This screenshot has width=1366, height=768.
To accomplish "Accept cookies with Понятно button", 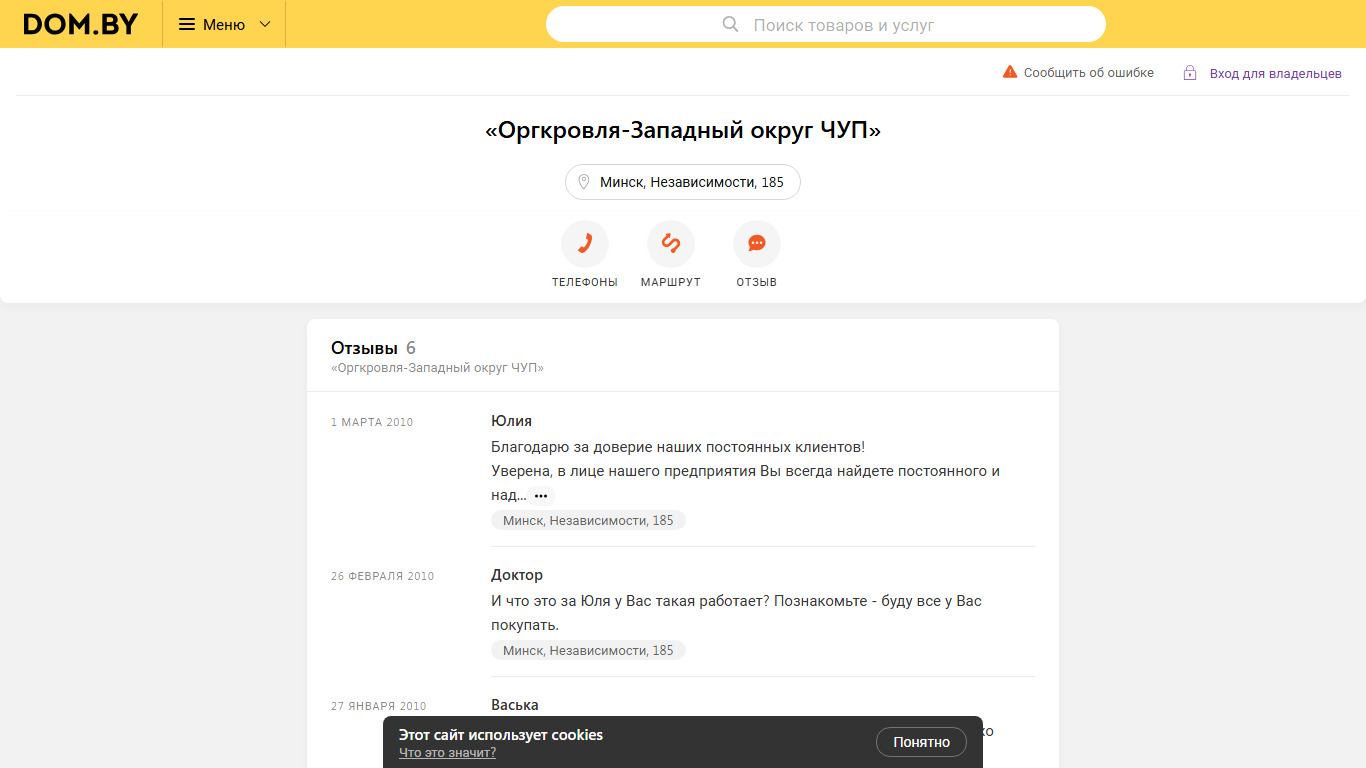I will [922, 742].
